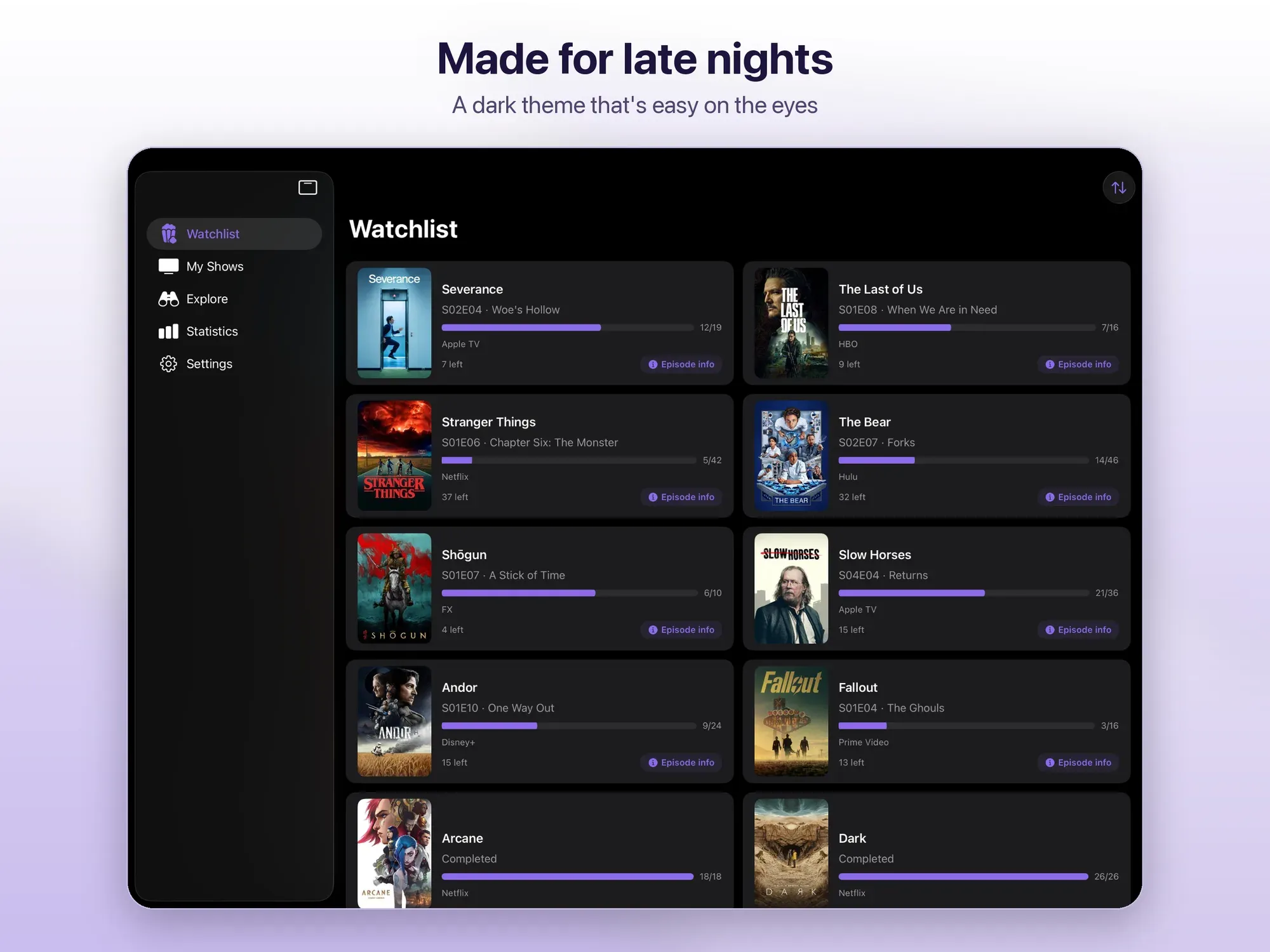The image size is (1270, 952).
Task: Click the Fallout poster thumbnail
Action: [x=791, y=721]
